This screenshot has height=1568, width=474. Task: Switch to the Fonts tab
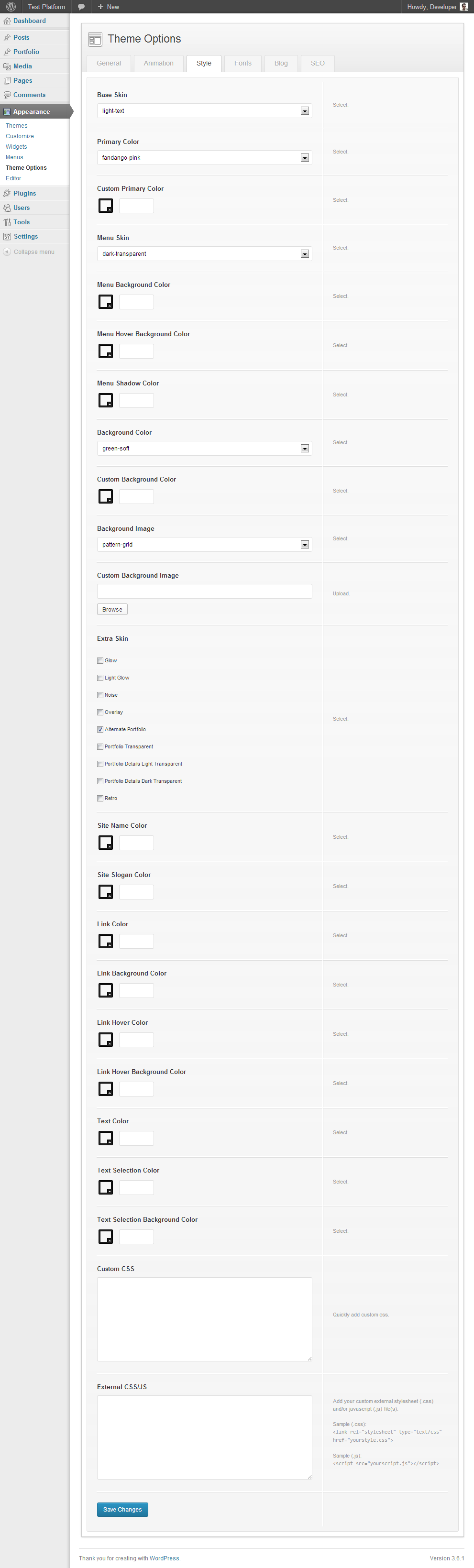[243, 63]
